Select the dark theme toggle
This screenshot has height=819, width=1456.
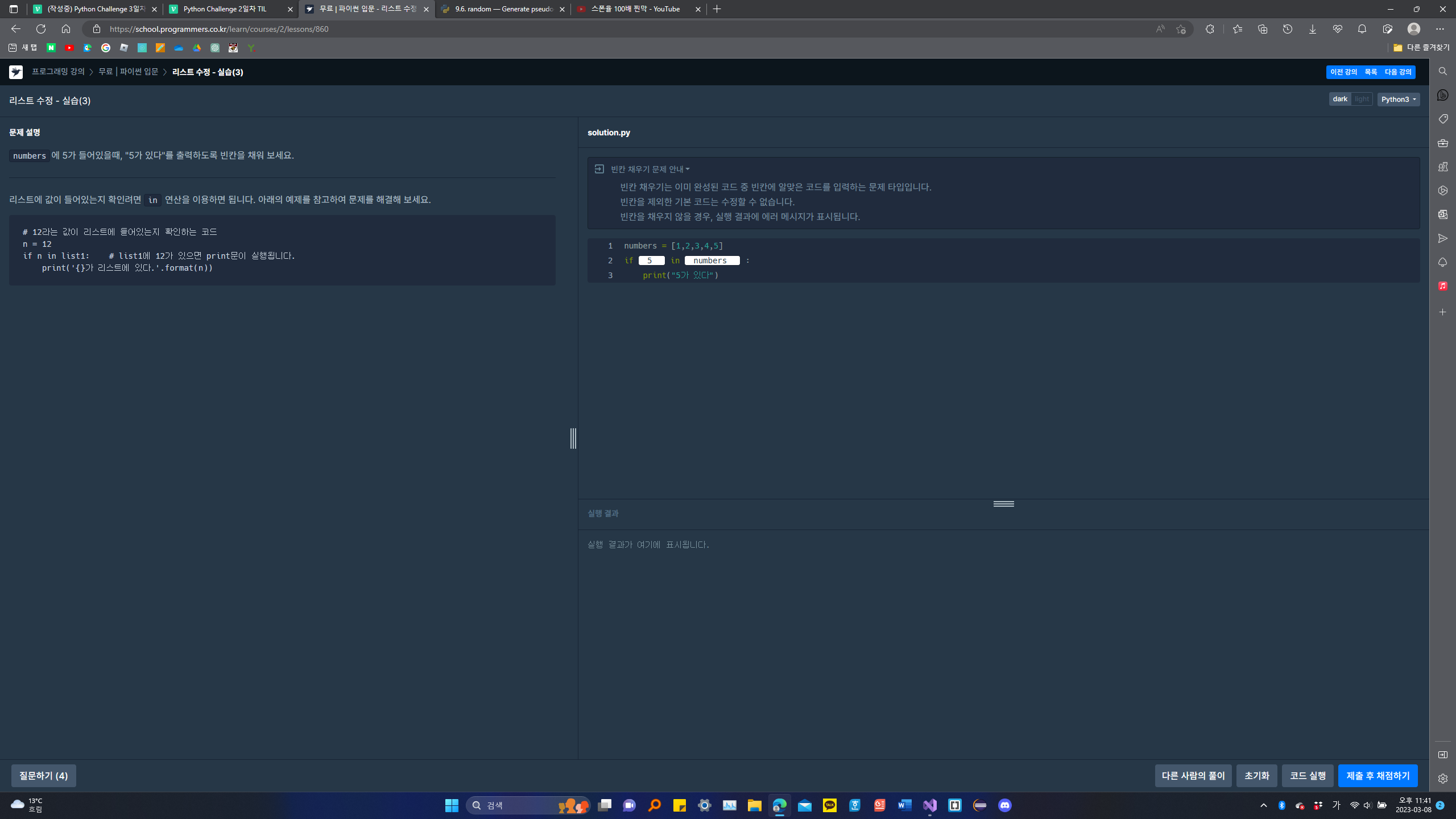1339,99
